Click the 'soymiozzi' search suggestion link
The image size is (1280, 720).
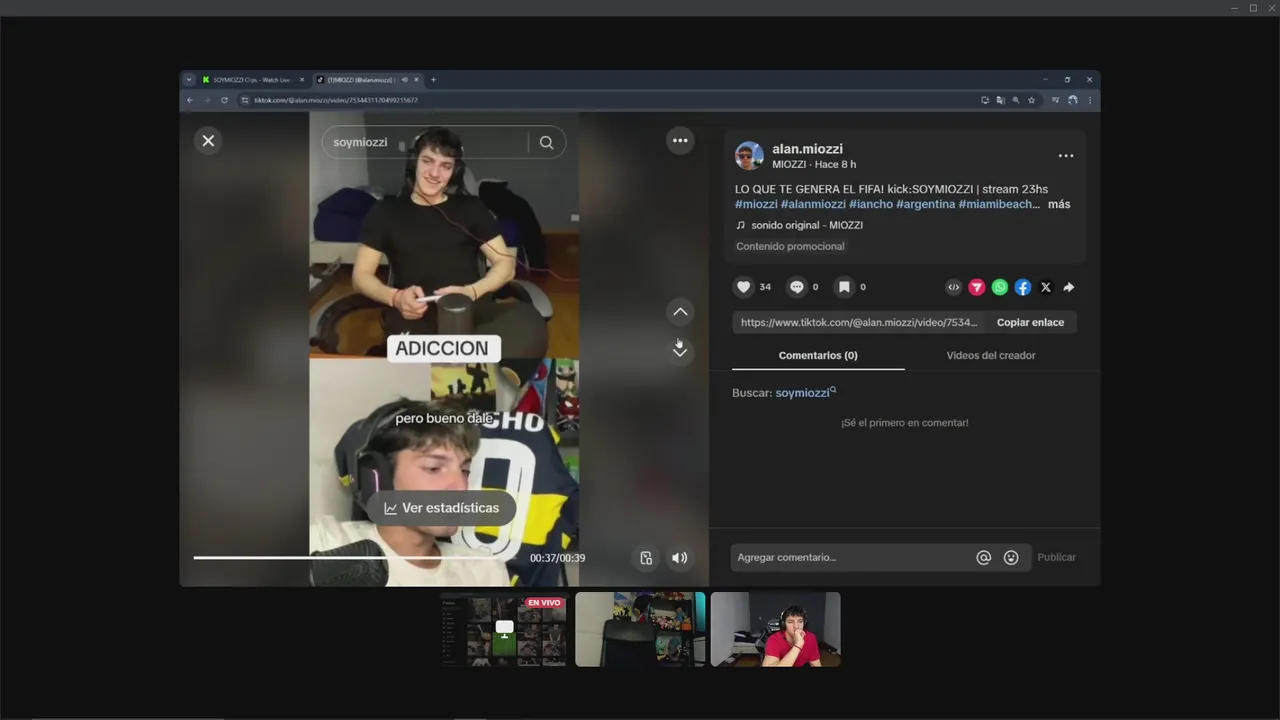(x=805, y=393)
